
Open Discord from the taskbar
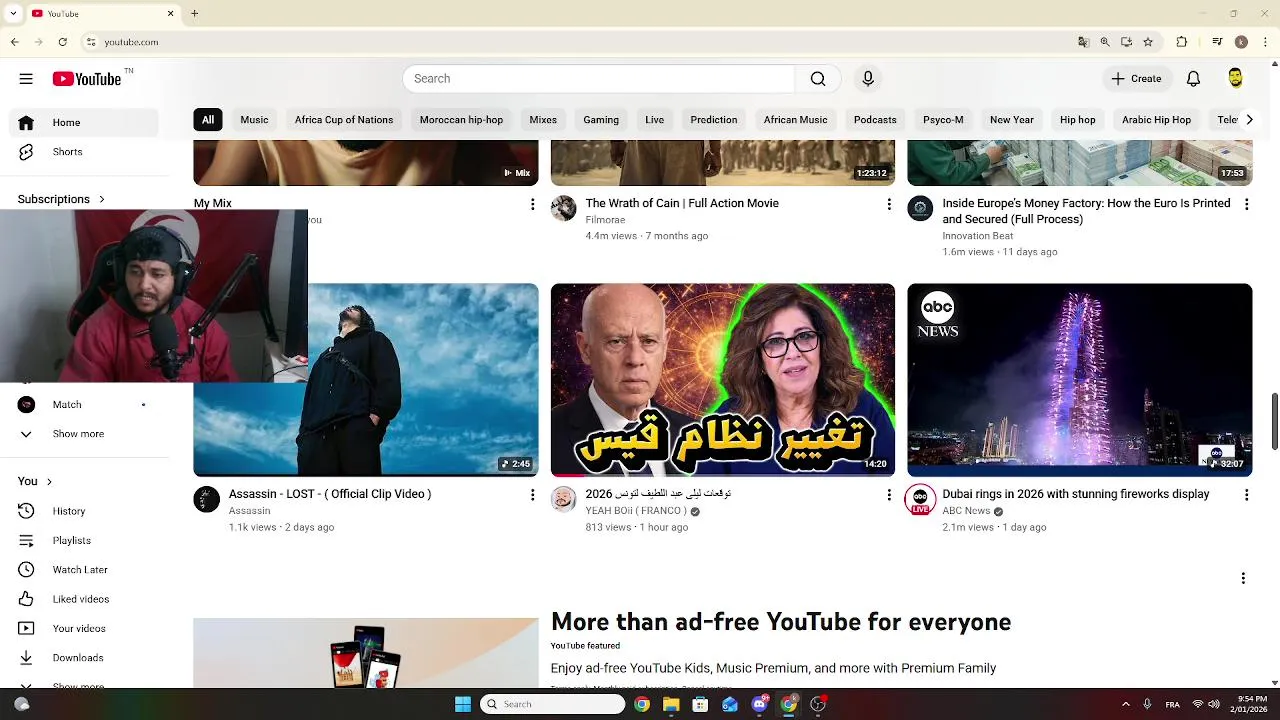(x=759, y=704)
